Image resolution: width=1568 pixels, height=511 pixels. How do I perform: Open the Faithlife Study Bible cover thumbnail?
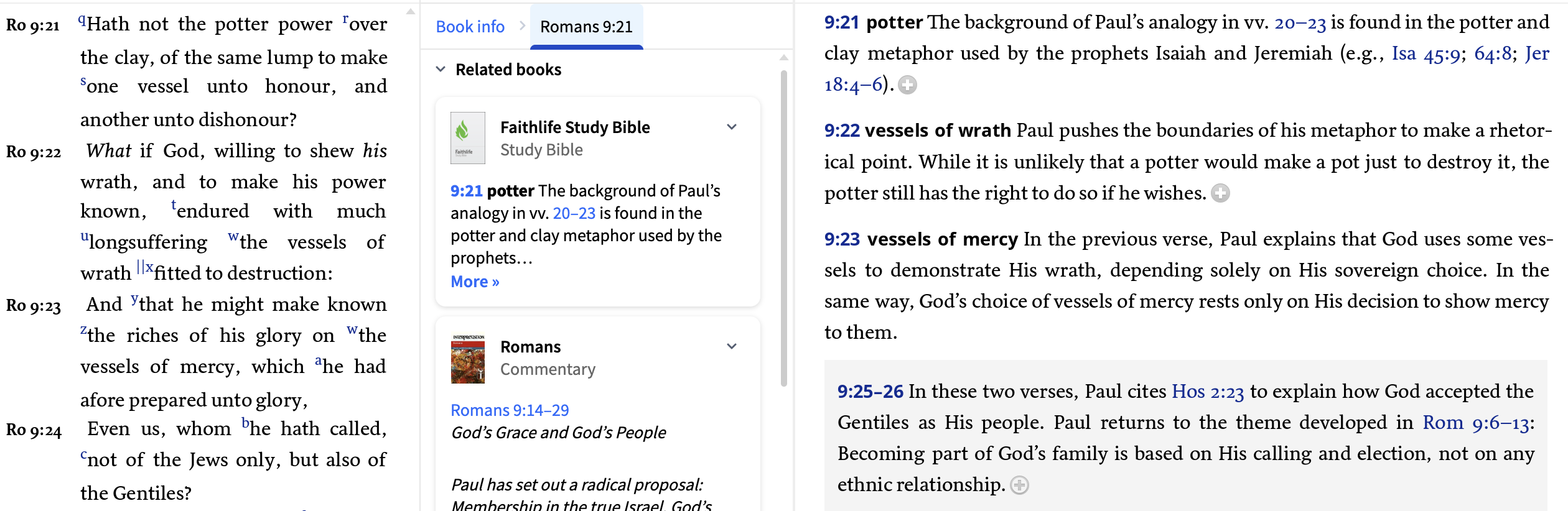(468, 138)
